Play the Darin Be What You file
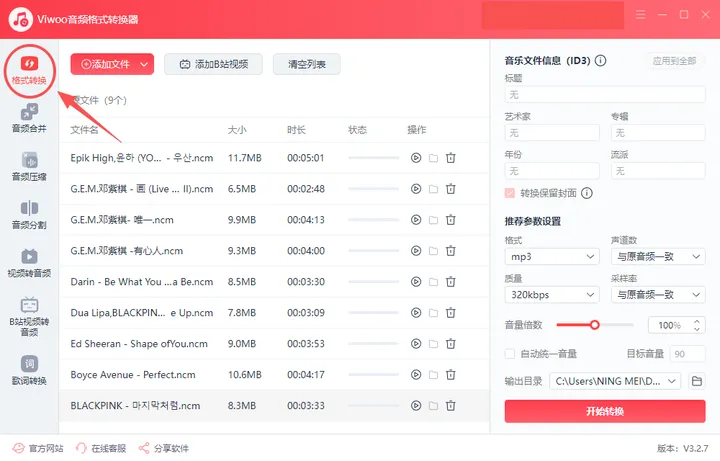Image resolution: width=720 pixels, height=461 pixels. 416,282
